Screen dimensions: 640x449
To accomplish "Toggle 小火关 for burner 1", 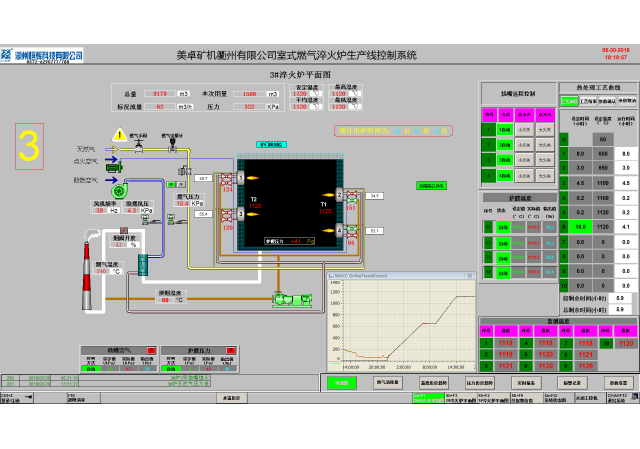I will (523, 129).
